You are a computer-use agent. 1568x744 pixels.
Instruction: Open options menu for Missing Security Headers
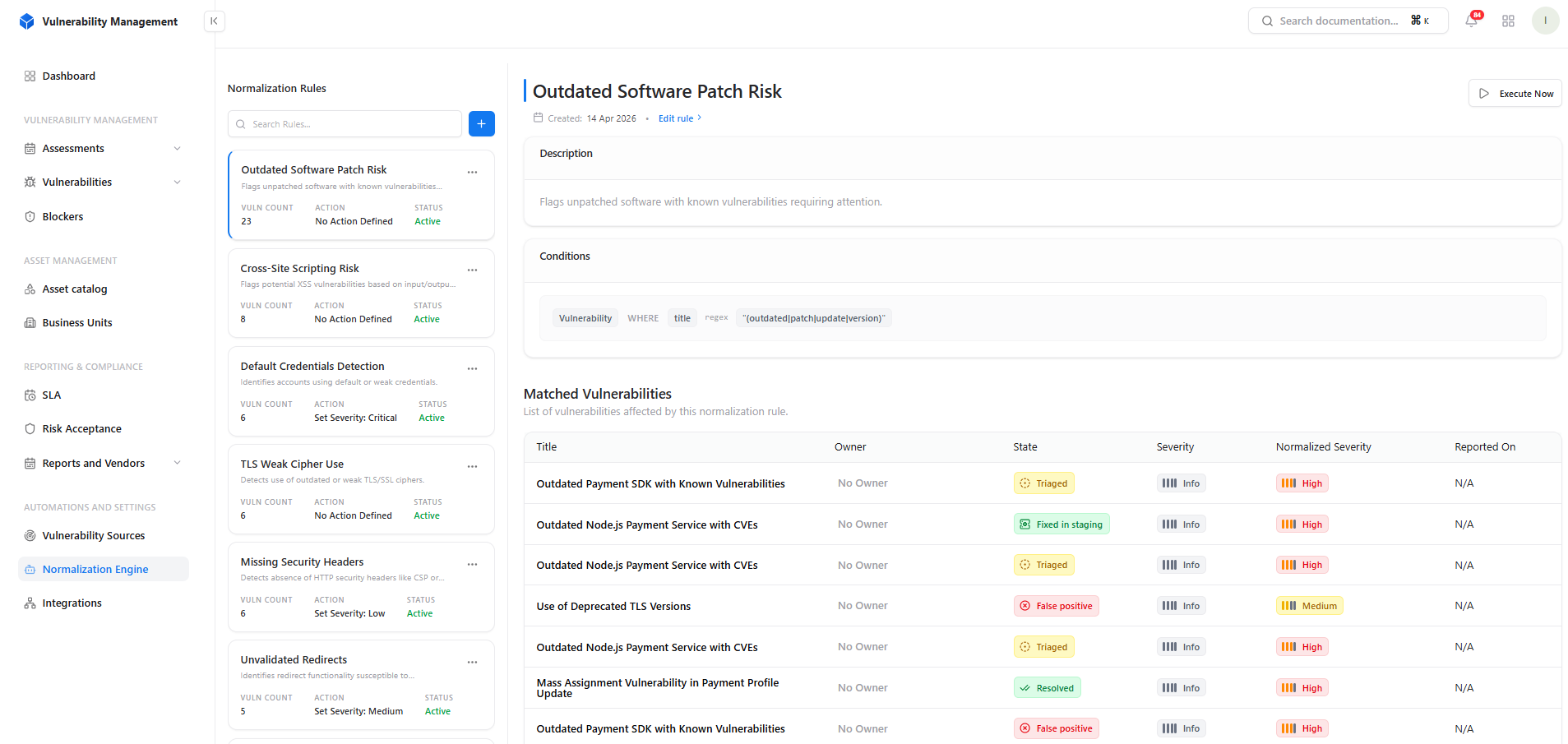(x=472, y=564)
